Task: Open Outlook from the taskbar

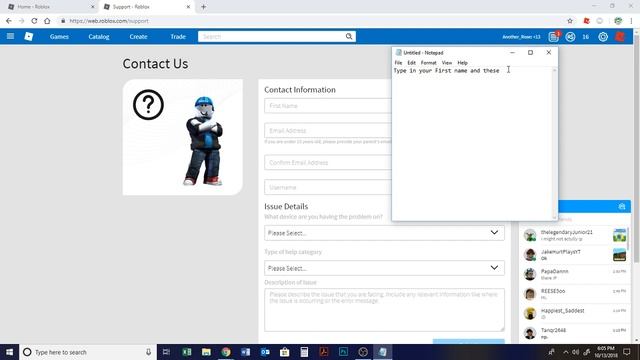Action: 265,352
